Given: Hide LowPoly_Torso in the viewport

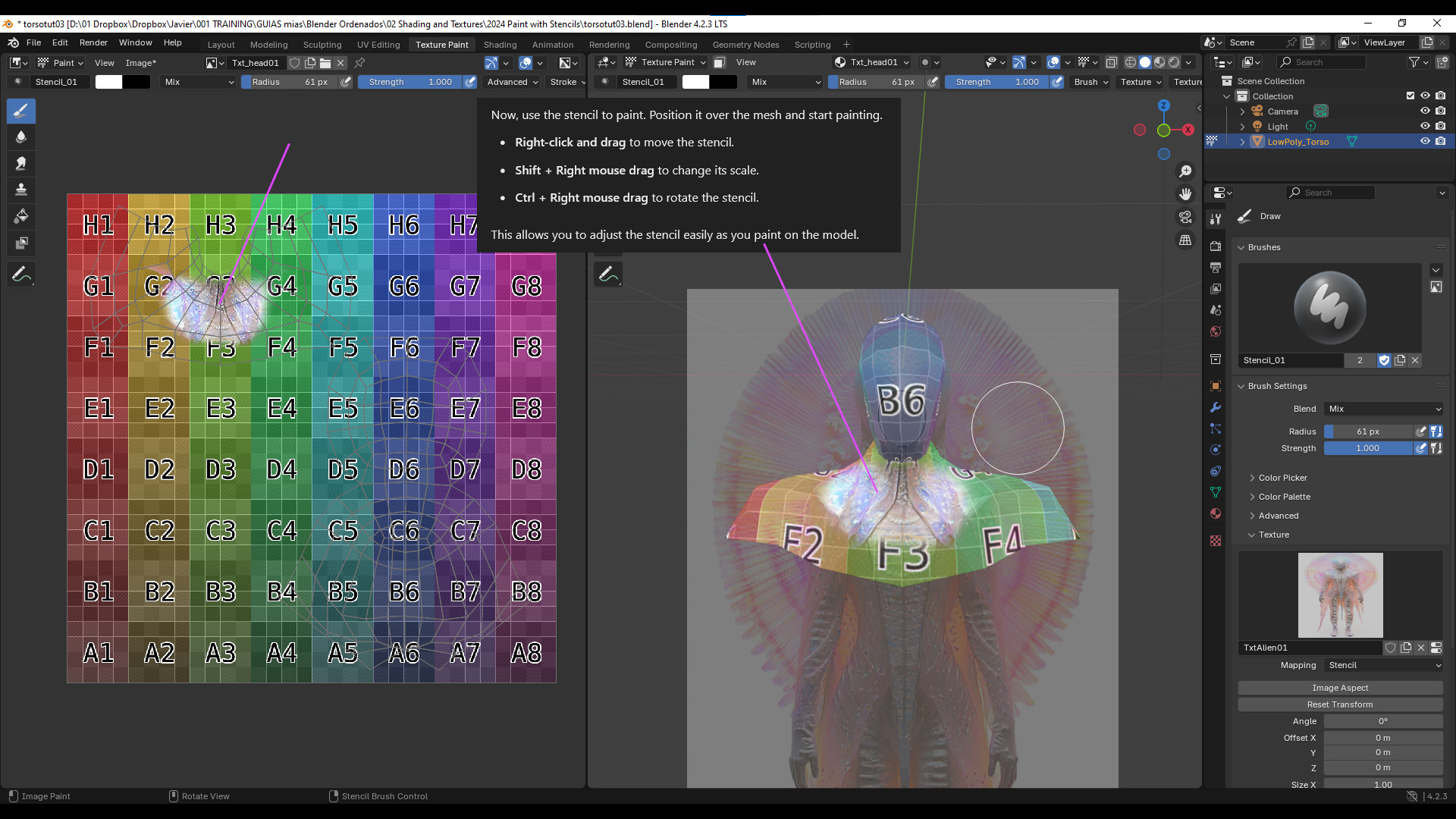Looking at the screenshot, I should click(x=1425, y=141).
